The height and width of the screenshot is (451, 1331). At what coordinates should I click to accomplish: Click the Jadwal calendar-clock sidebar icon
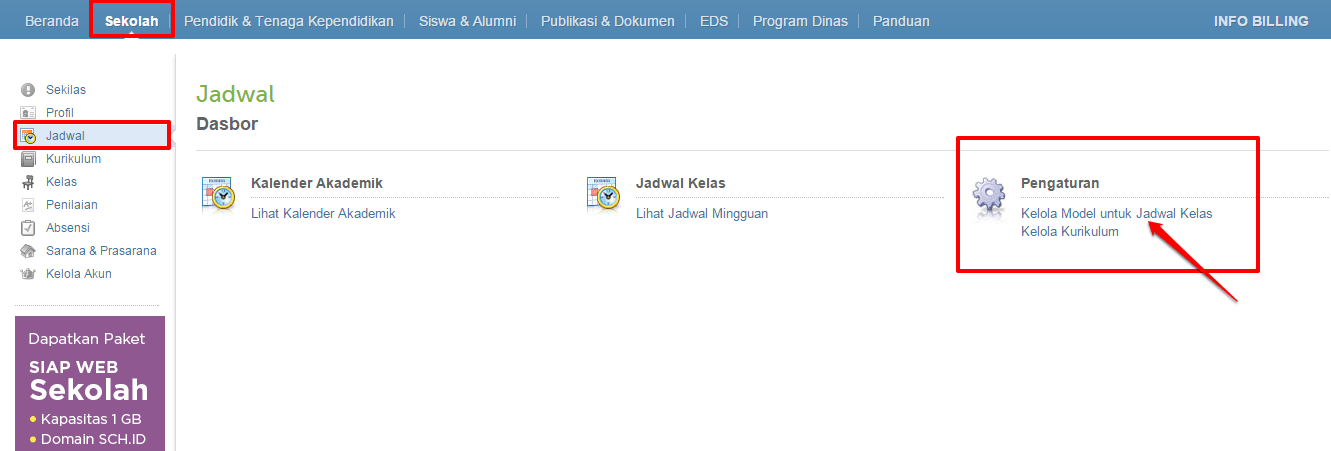click(28, 136)
